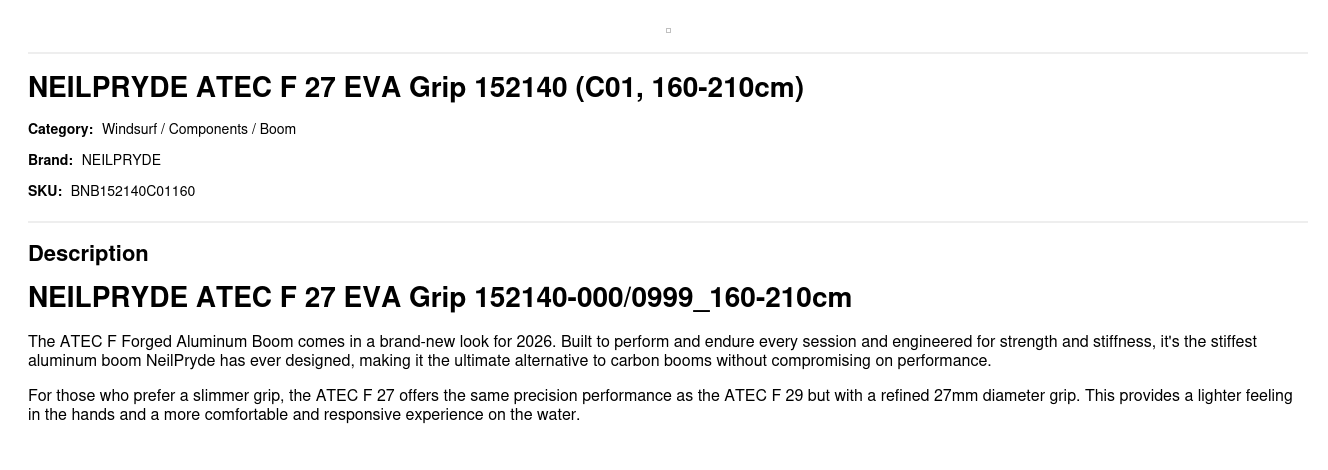Image resolution: width=1328 pixels, height=470 pixels.
Task: Click the bold SKU label
Action: 45,191
